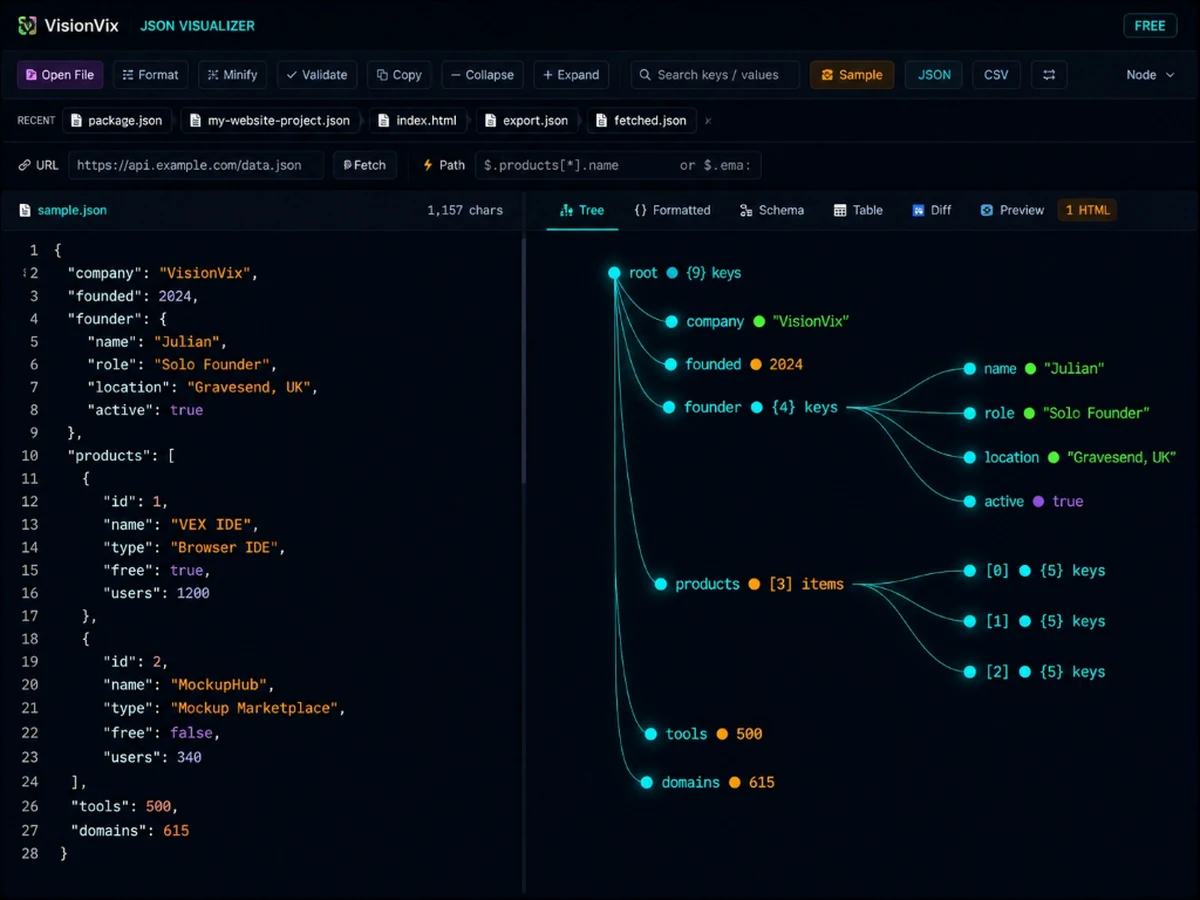The image size is (1200, 900).
Task: Copy the JSON to clipboard
Action: (399, 75)
